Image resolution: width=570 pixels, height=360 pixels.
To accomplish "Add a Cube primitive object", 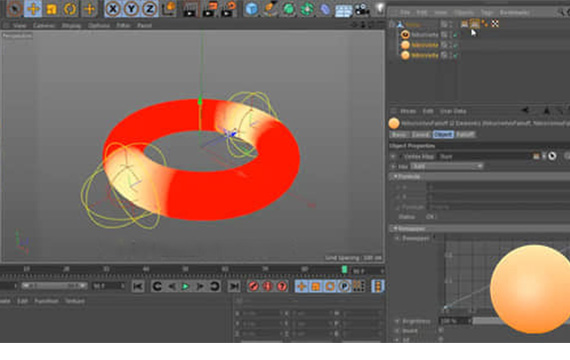I will click(251, 9).
